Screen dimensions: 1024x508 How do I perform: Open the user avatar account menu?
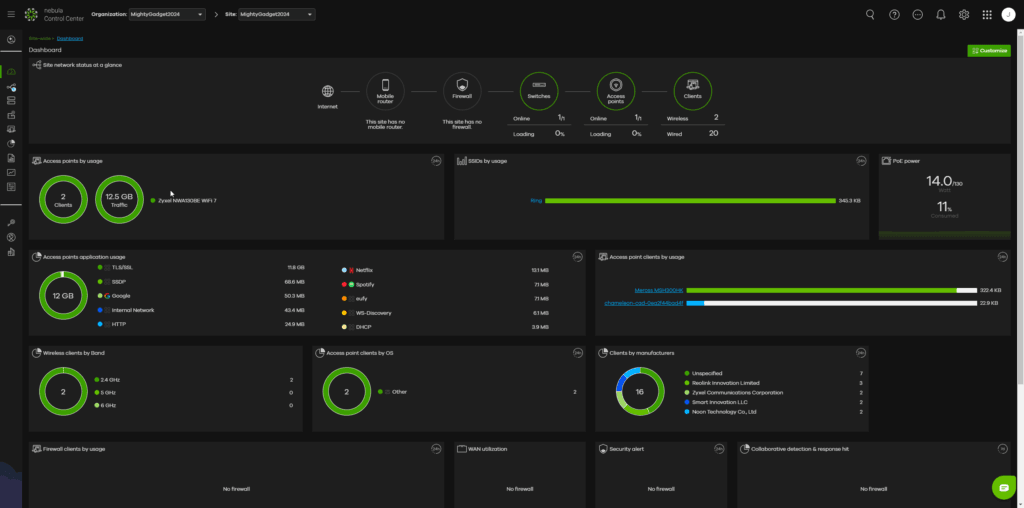click(x=1008, y=14)
